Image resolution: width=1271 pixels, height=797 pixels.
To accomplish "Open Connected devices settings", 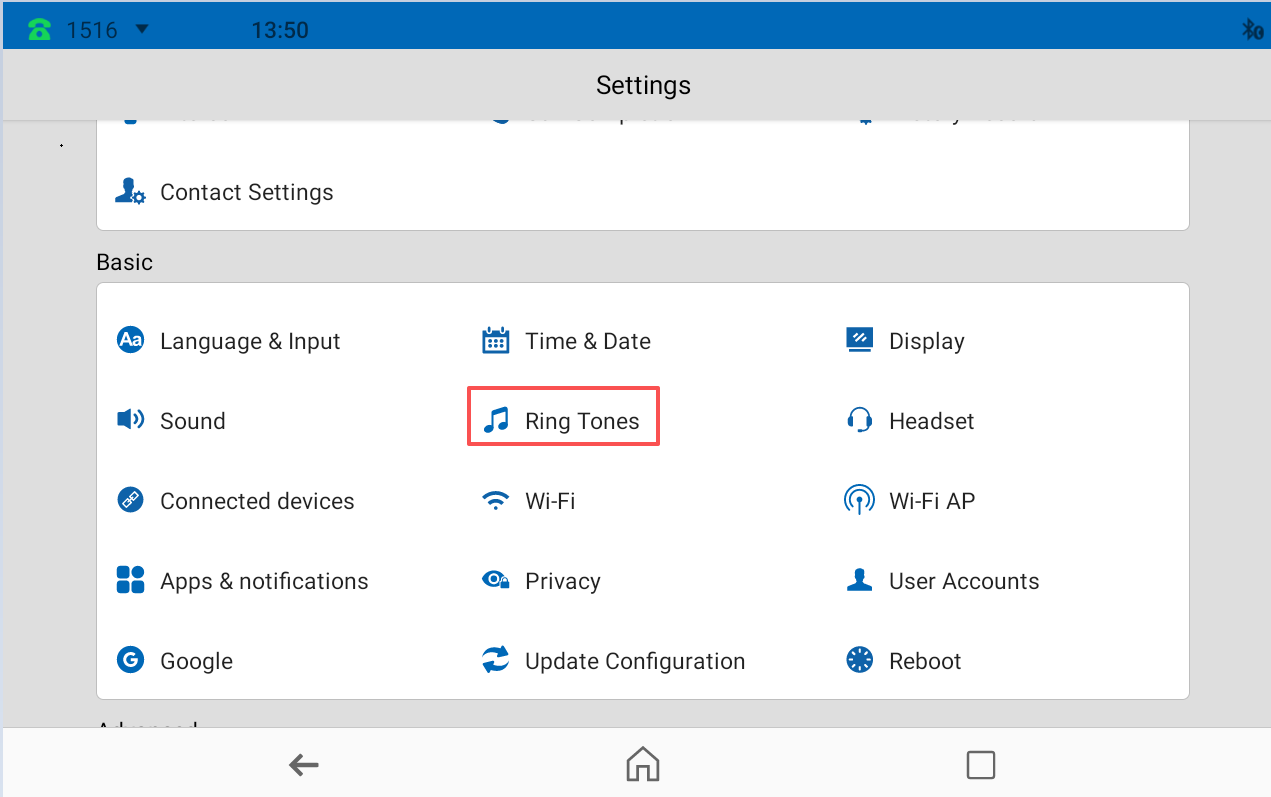I will (x=257, y=501).
